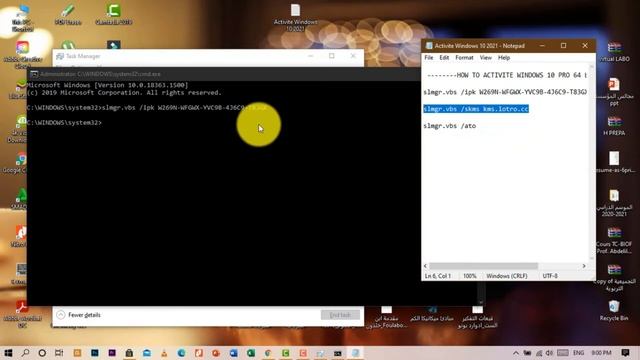640x360 pixels.
Task: Switch input language via ENG indicator
Action: click(x=578, y=353)
